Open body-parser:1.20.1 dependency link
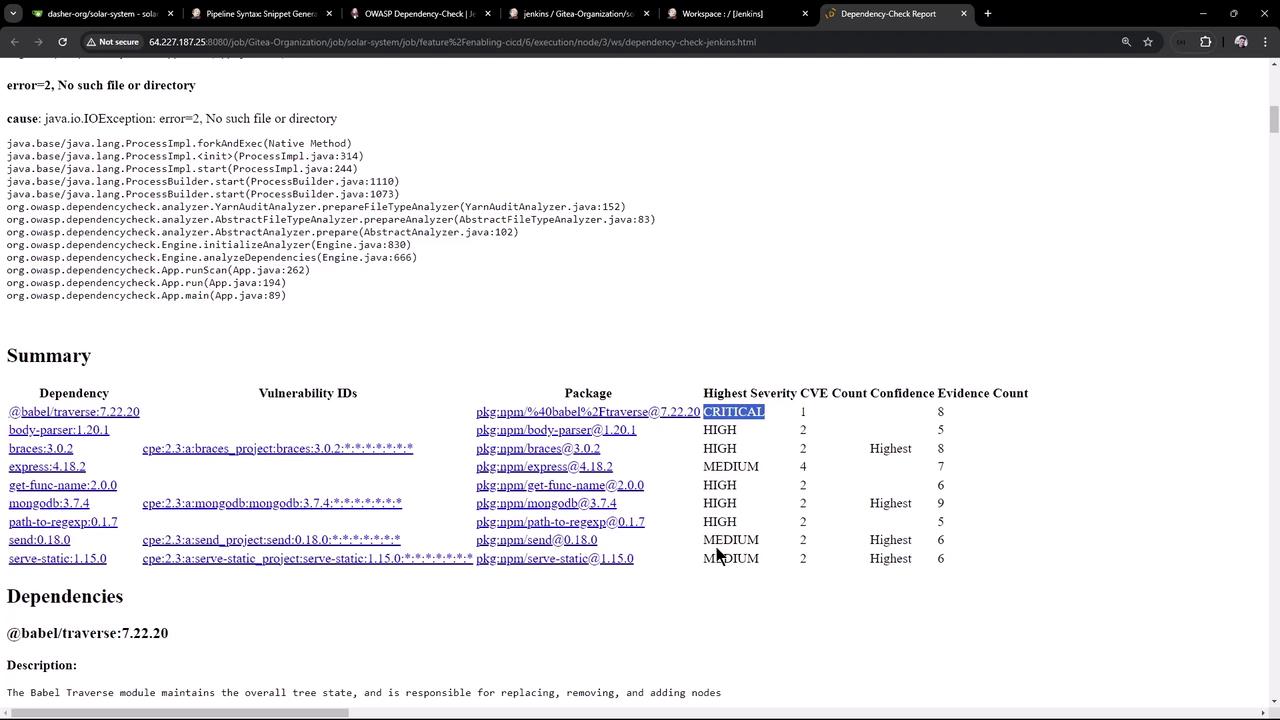 (x=59, y=430)
